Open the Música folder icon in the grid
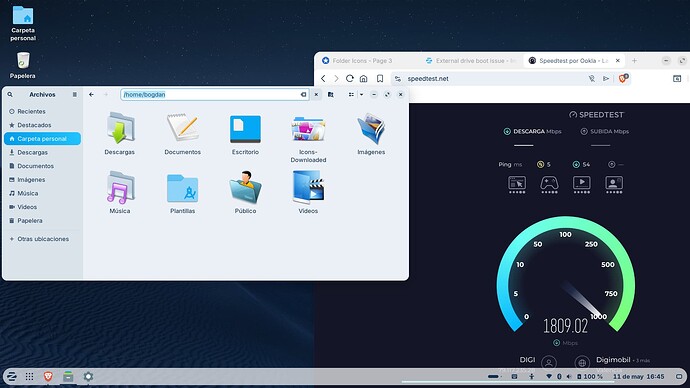This screenshot has width=690, height=388. pyautogui.click(x=120, y=192)
